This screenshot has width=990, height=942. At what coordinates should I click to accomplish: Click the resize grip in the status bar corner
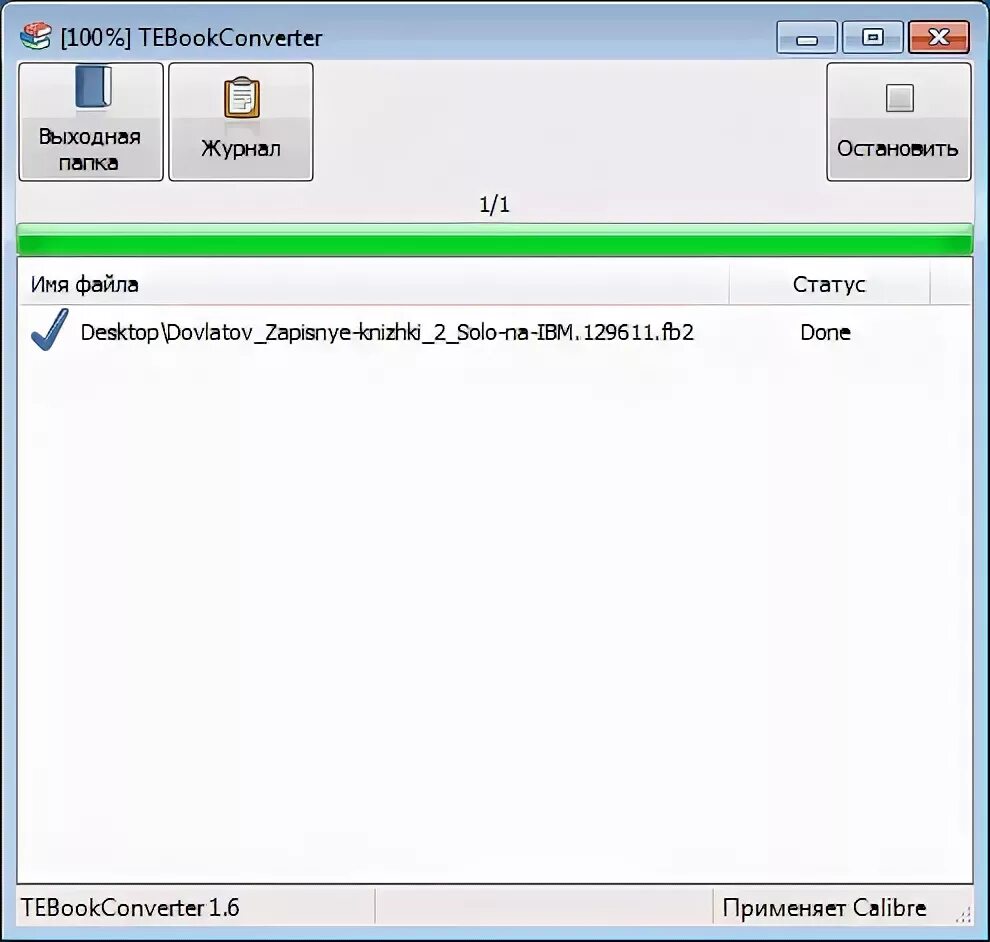[x=963, y=914]
